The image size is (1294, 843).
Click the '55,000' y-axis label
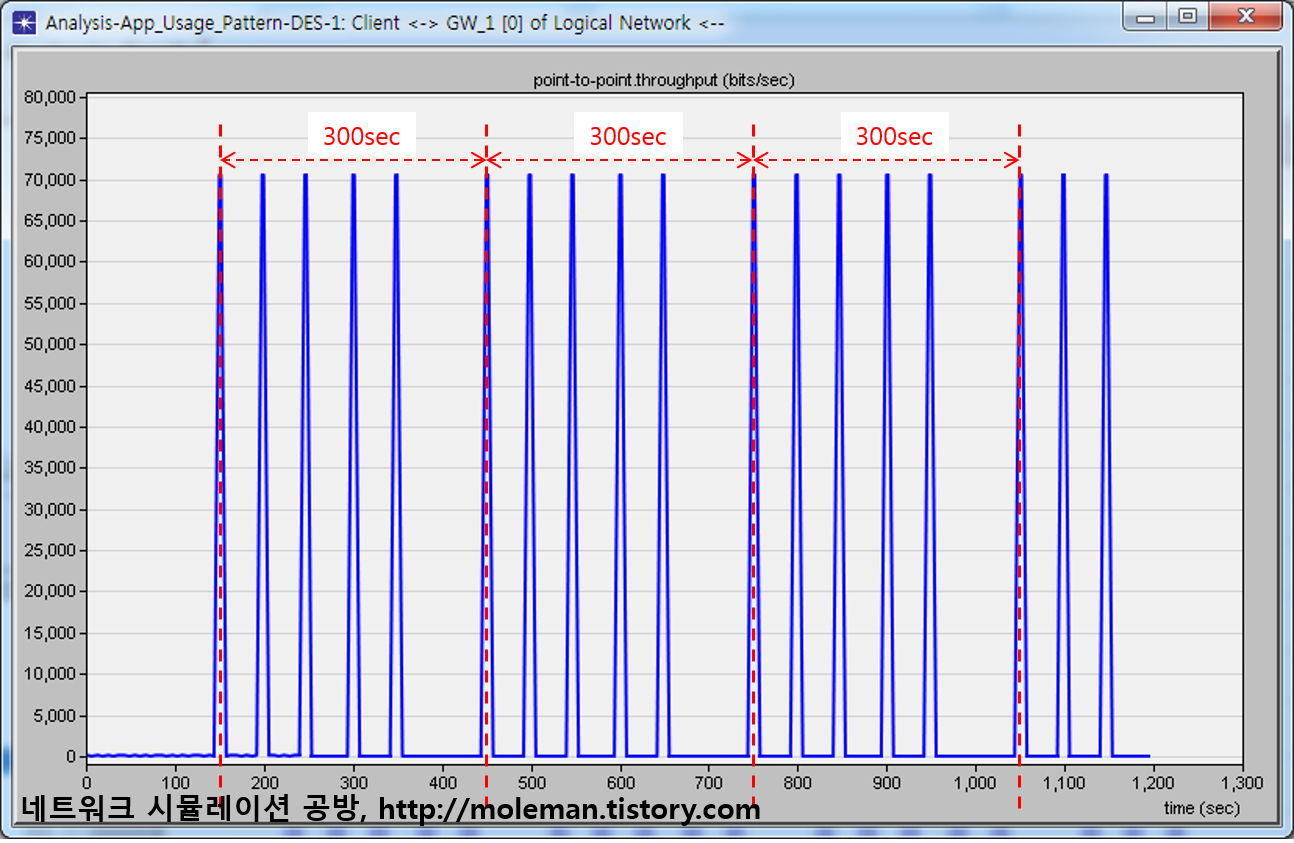point(50,303)
